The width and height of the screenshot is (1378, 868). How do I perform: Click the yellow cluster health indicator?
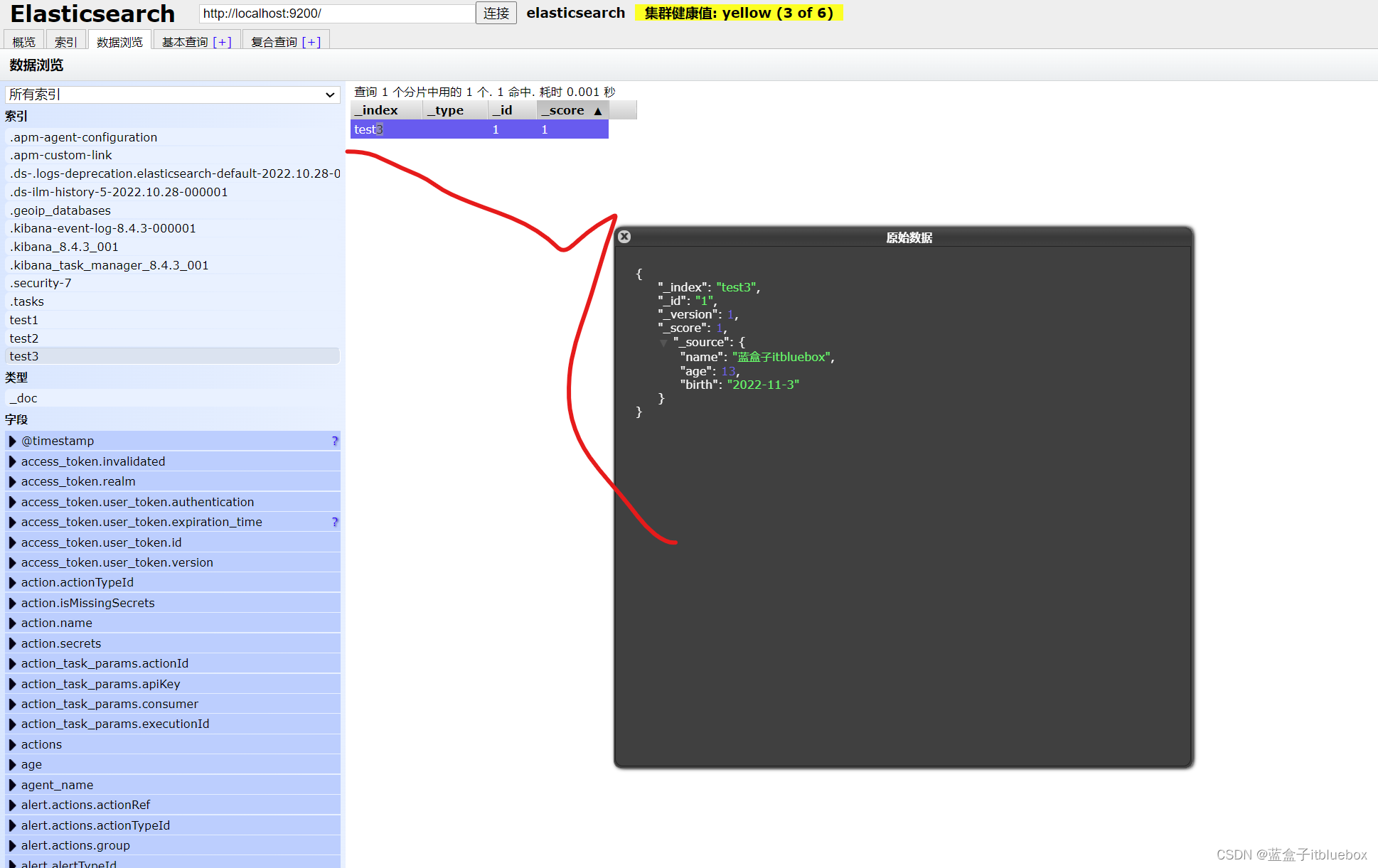(738, 13)
